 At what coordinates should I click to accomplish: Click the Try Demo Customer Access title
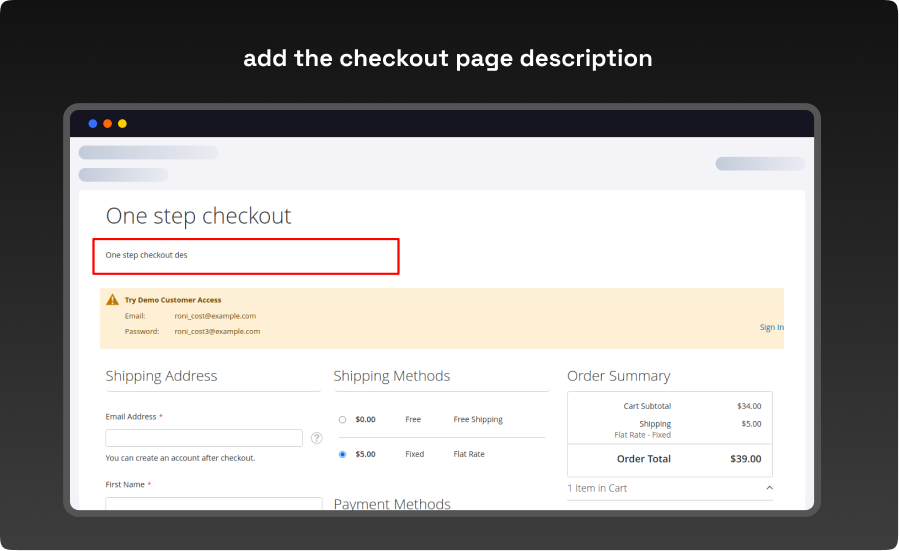[173, 300]
